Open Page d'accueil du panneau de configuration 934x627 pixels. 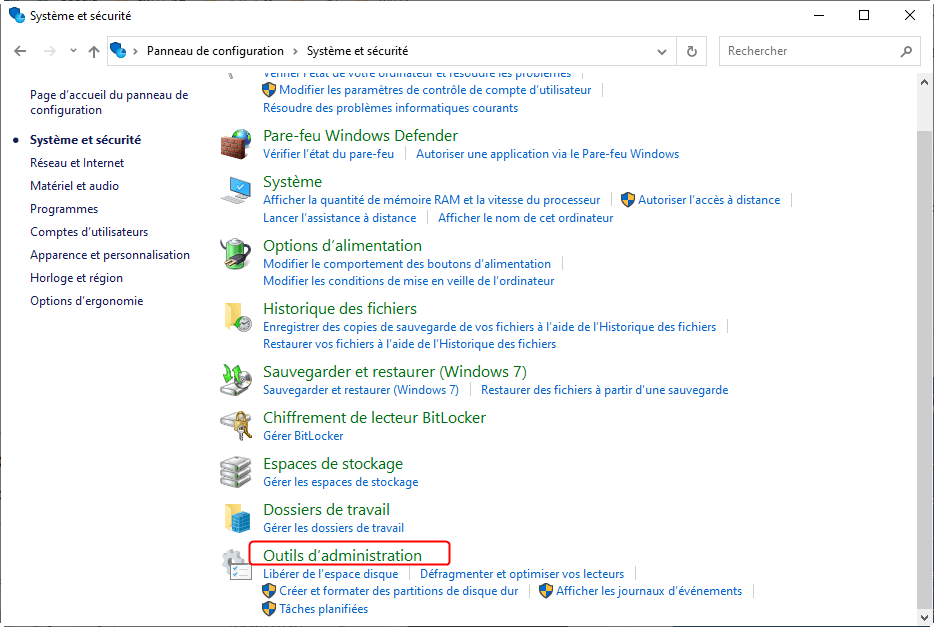point(109,102)
